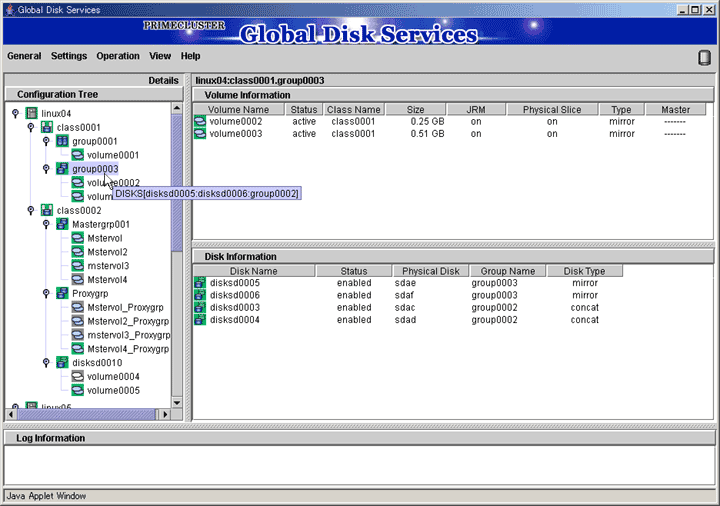This screenshot has width=720, height=506.
Task: Click the class0001 class icon
Action: (x=47, y=127)
